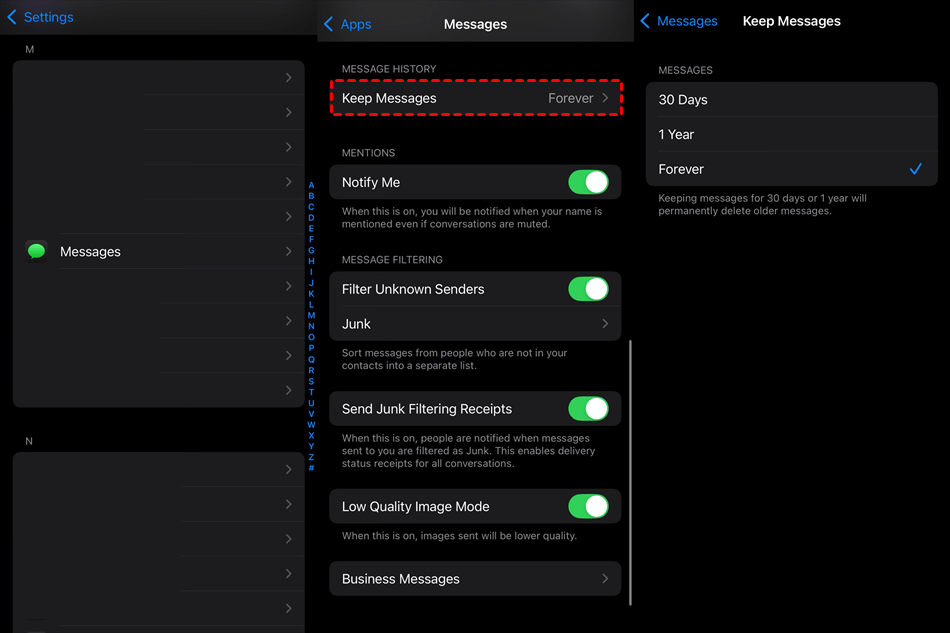Jump to letter Z in the index

311,457
